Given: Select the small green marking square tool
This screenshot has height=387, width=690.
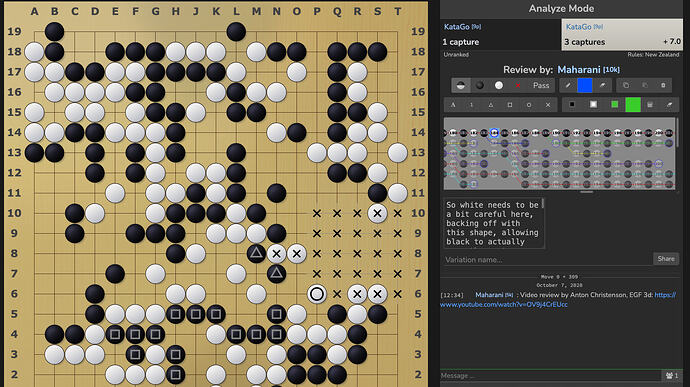Looking at the screenshot, I should (x=615, y=104).
